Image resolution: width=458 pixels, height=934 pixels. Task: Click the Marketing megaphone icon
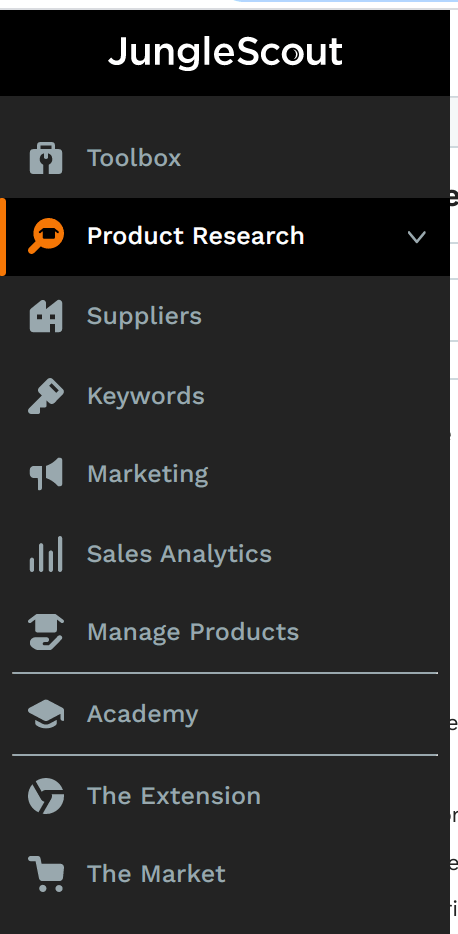tap(46, 474)
